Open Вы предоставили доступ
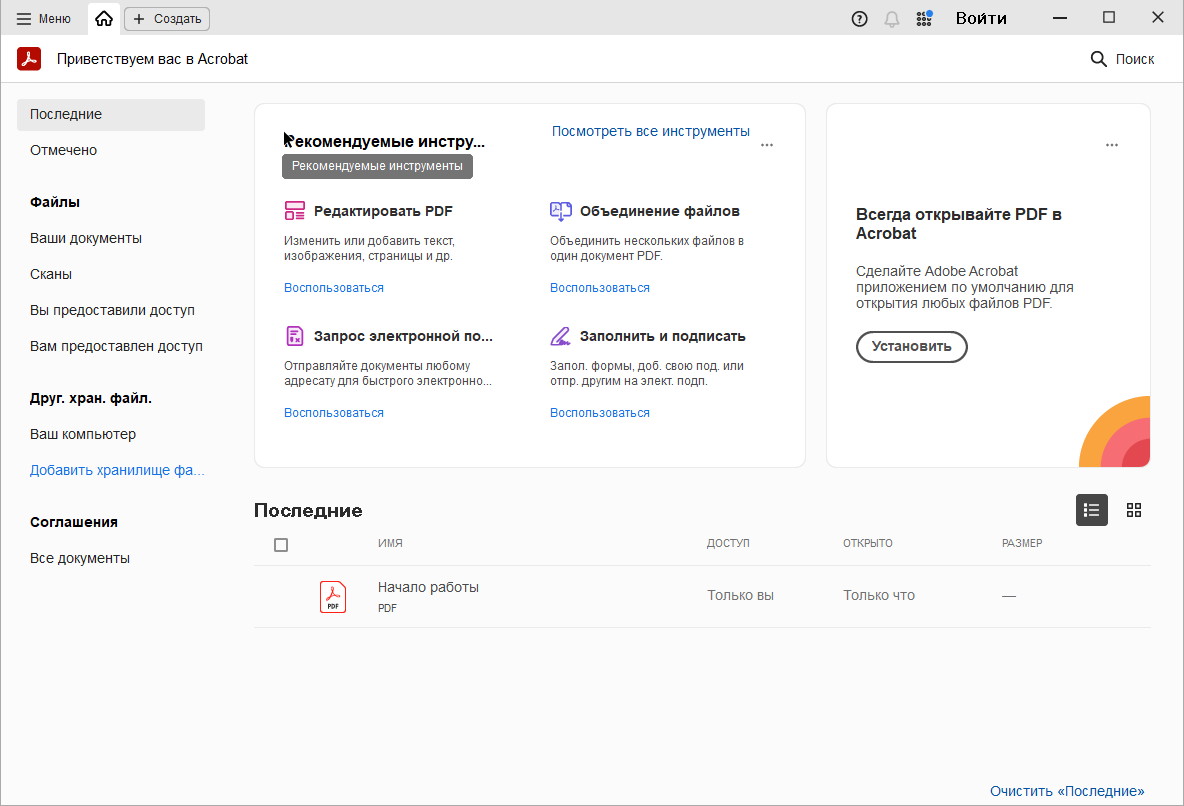Image resolution: width=1184 pixels, height=806 pixels. (x=113, y=310)
